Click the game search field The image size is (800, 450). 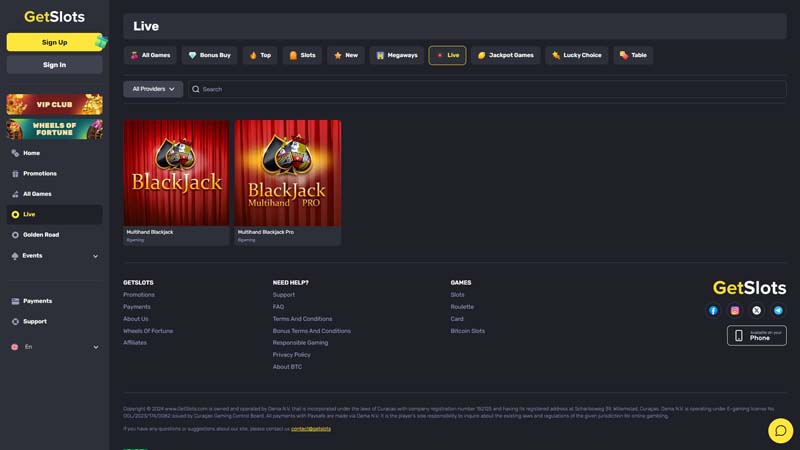pyautogui.click(x=487, y=89)
